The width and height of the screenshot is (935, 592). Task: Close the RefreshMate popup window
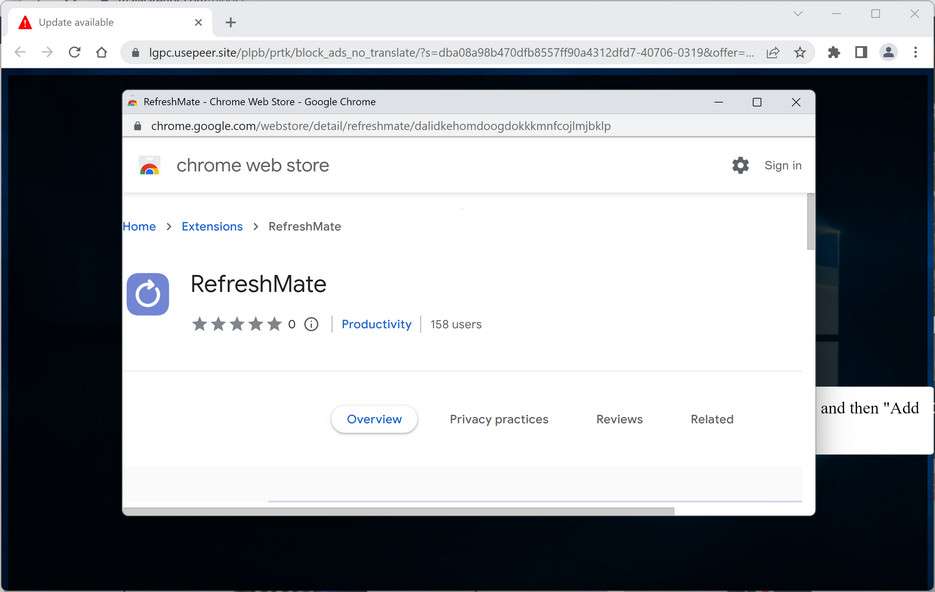tap(795, 102)
